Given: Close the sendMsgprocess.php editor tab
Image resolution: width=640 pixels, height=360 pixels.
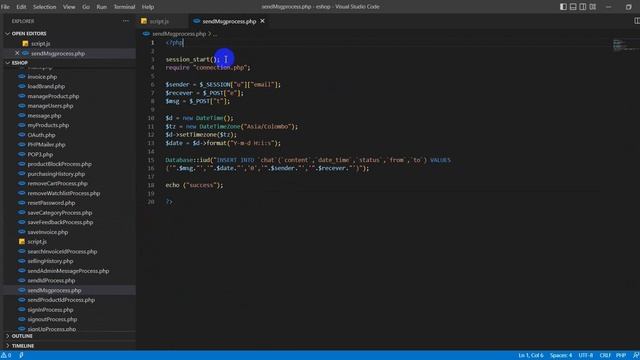Looking at the screenshot, I should pyautogui.click(x=262, y=21).
